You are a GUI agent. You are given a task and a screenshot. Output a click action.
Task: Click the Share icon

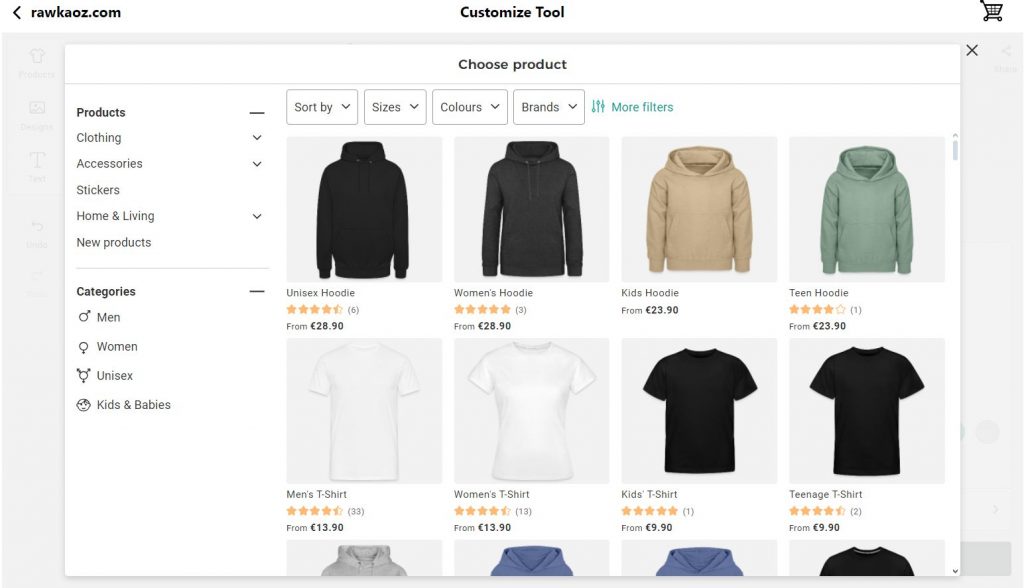click(x=1004, y=56)
